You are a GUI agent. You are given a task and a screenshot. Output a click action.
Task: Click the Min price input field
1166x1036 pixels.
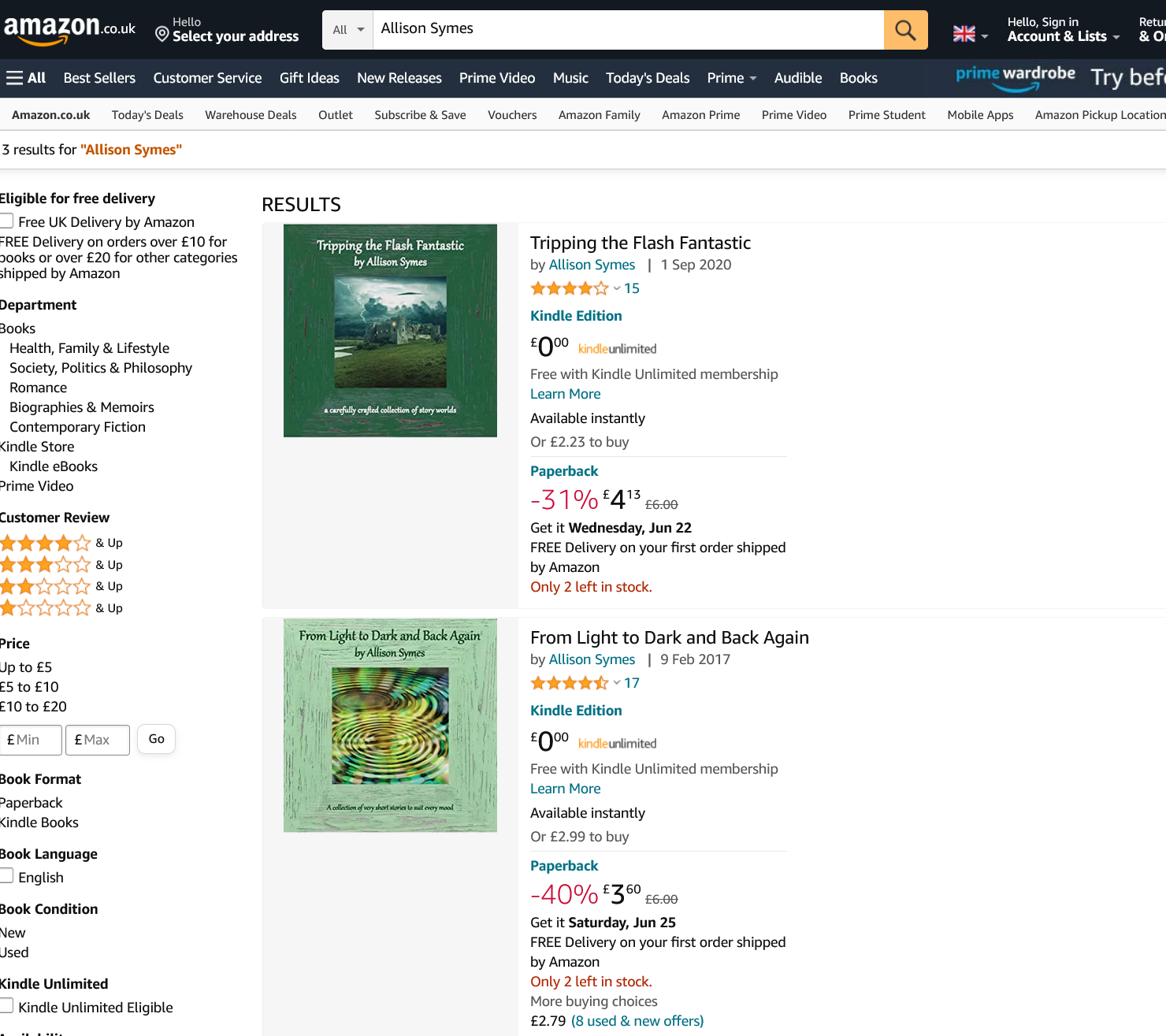tap(32, 740)
